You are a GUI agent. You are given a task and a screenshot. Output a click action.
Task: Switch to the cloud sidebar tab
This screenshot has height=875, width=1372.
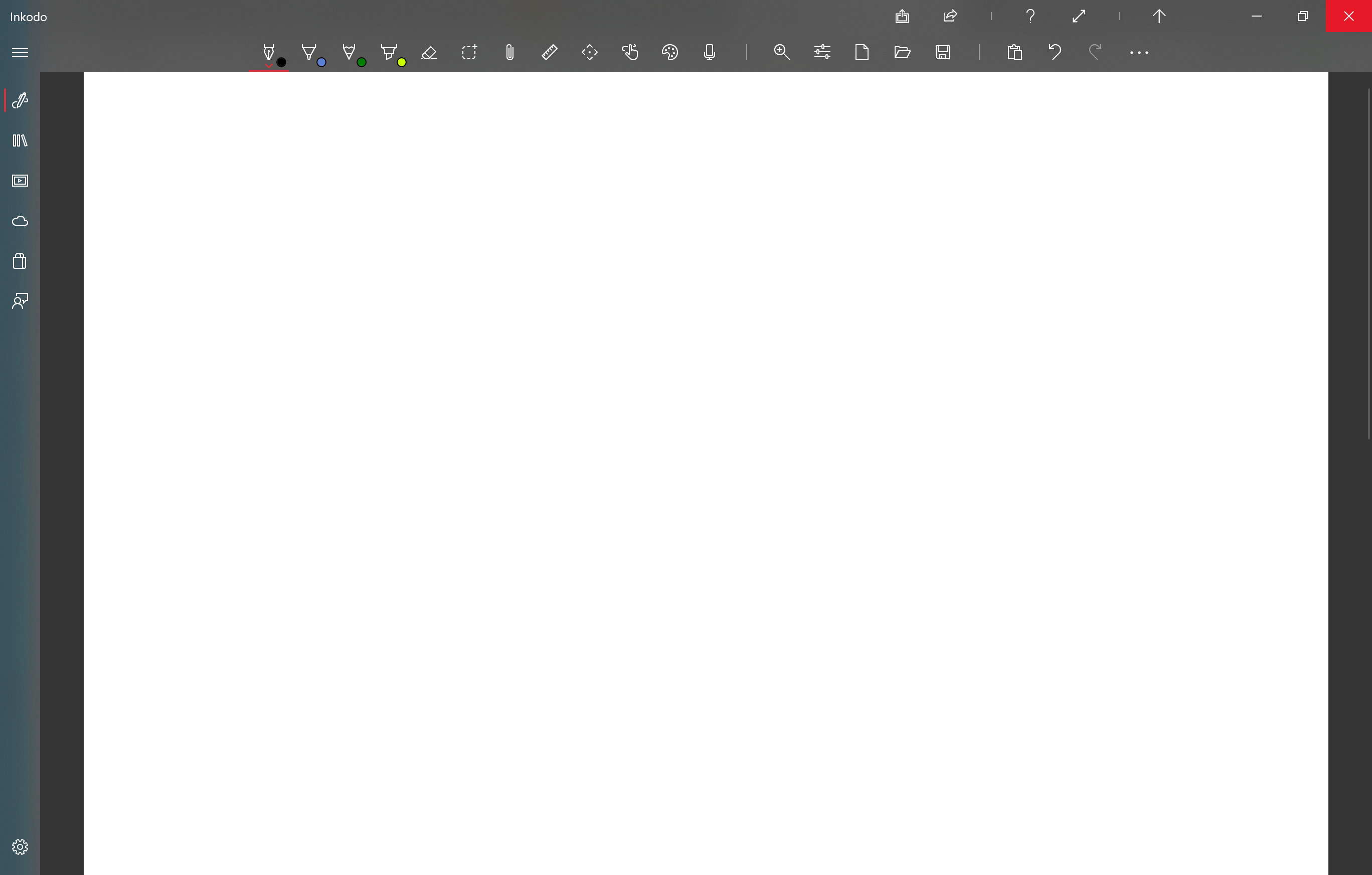click(20, 221)
